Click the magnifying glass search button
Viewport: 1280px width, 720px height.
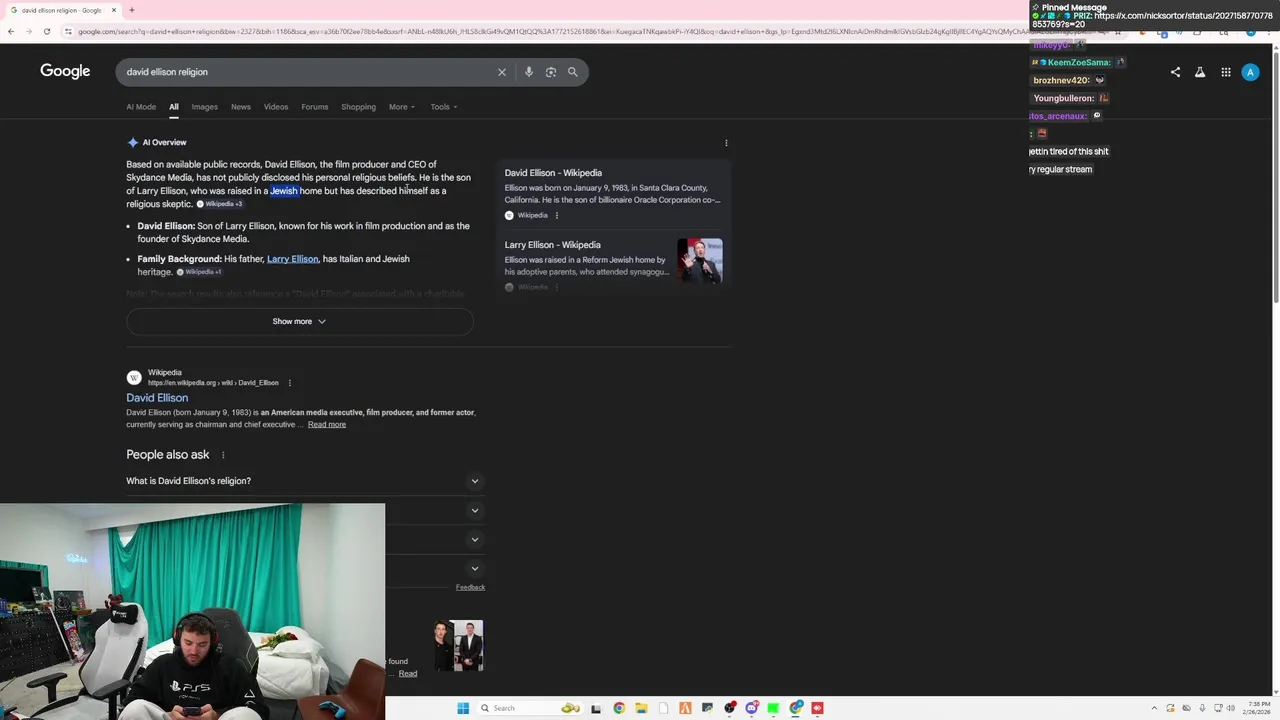(573, 72)
